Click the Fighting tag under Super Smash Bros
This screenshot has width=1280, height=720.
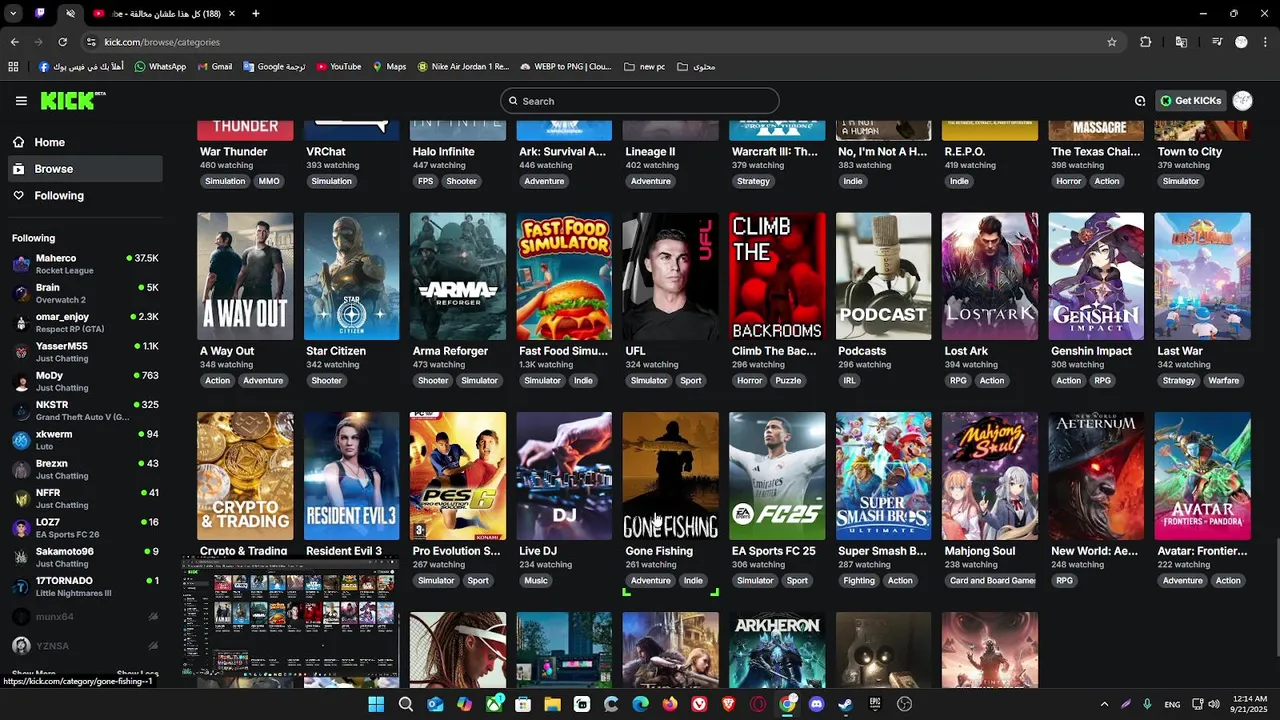tap(859, 581)
